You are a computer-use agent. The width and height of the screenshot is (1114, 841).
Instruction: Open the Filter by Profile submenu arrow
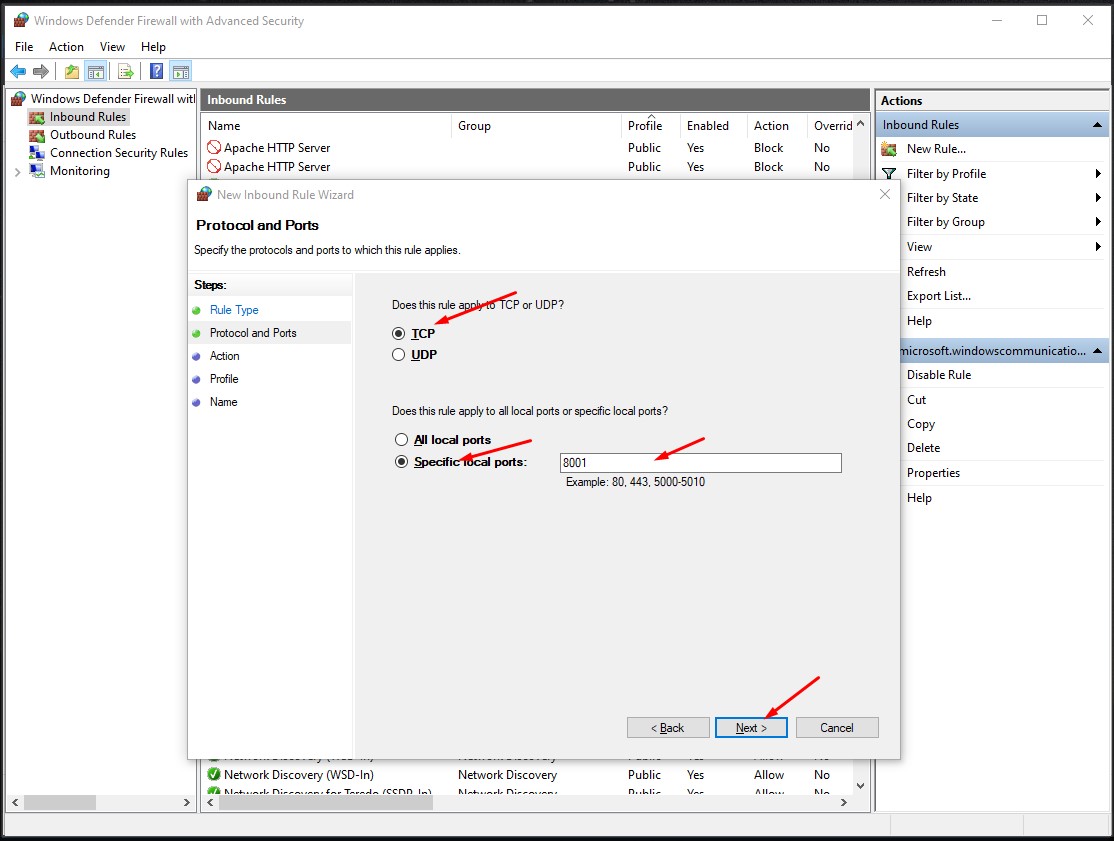click(1098, 173)
